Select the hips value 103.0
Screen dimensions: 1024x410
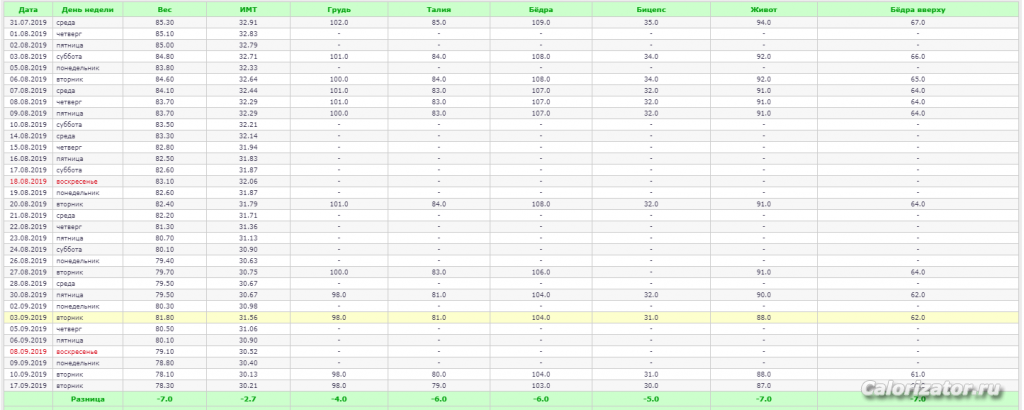[x=541, y=386]
